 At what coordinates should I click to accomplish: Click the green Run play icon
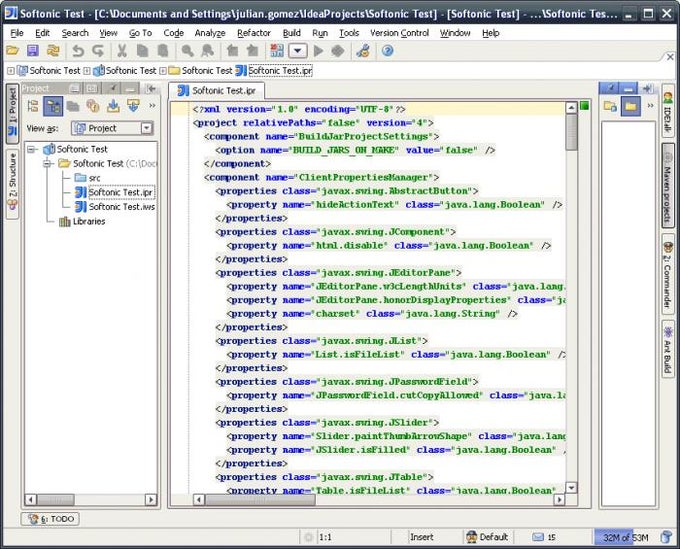coord(318,51)
